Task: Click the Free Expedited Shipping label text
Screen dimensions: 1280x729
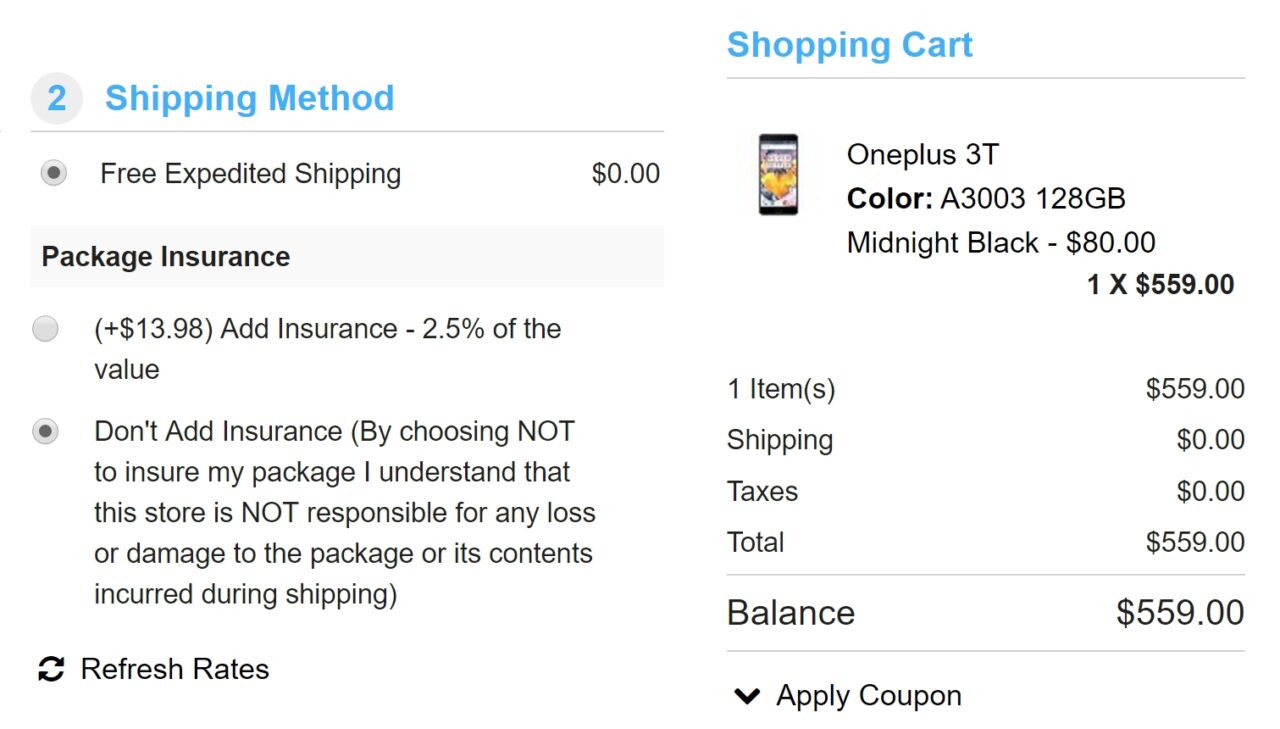Action: [x=250, y=174]
